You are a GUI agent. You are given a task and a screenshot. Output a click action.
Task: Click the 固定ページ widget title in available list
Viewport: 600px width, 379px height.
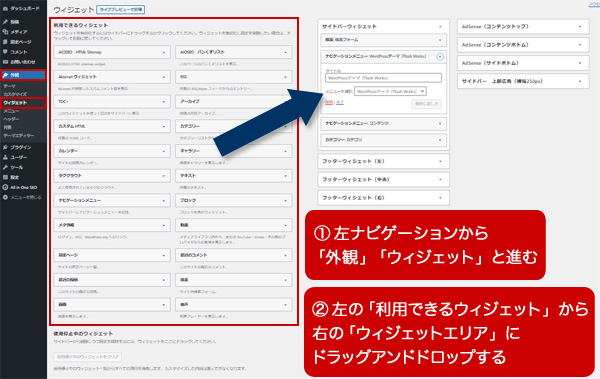click(68, 255)
